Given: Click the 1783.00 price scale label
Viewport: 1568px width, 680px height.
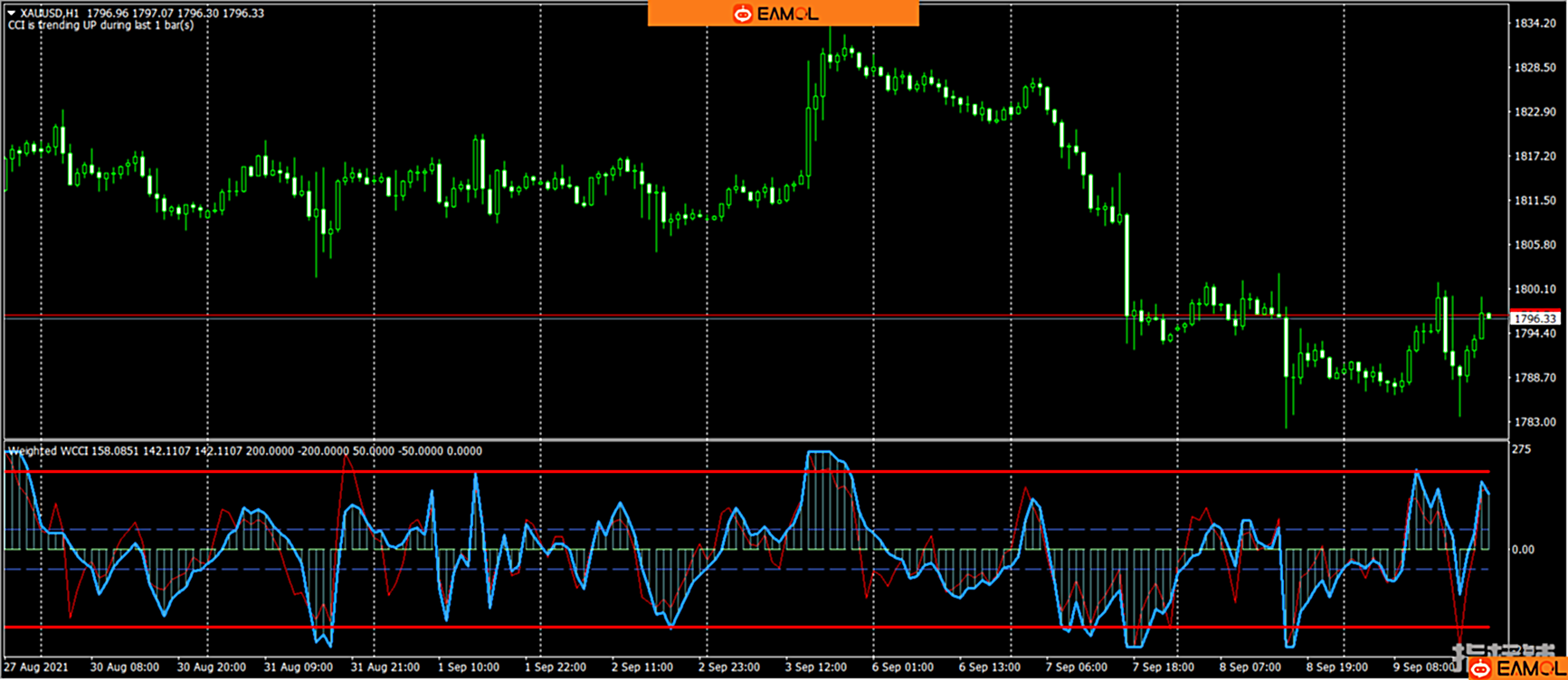Looking at the screenshot, I should [x=1535, y=422].
